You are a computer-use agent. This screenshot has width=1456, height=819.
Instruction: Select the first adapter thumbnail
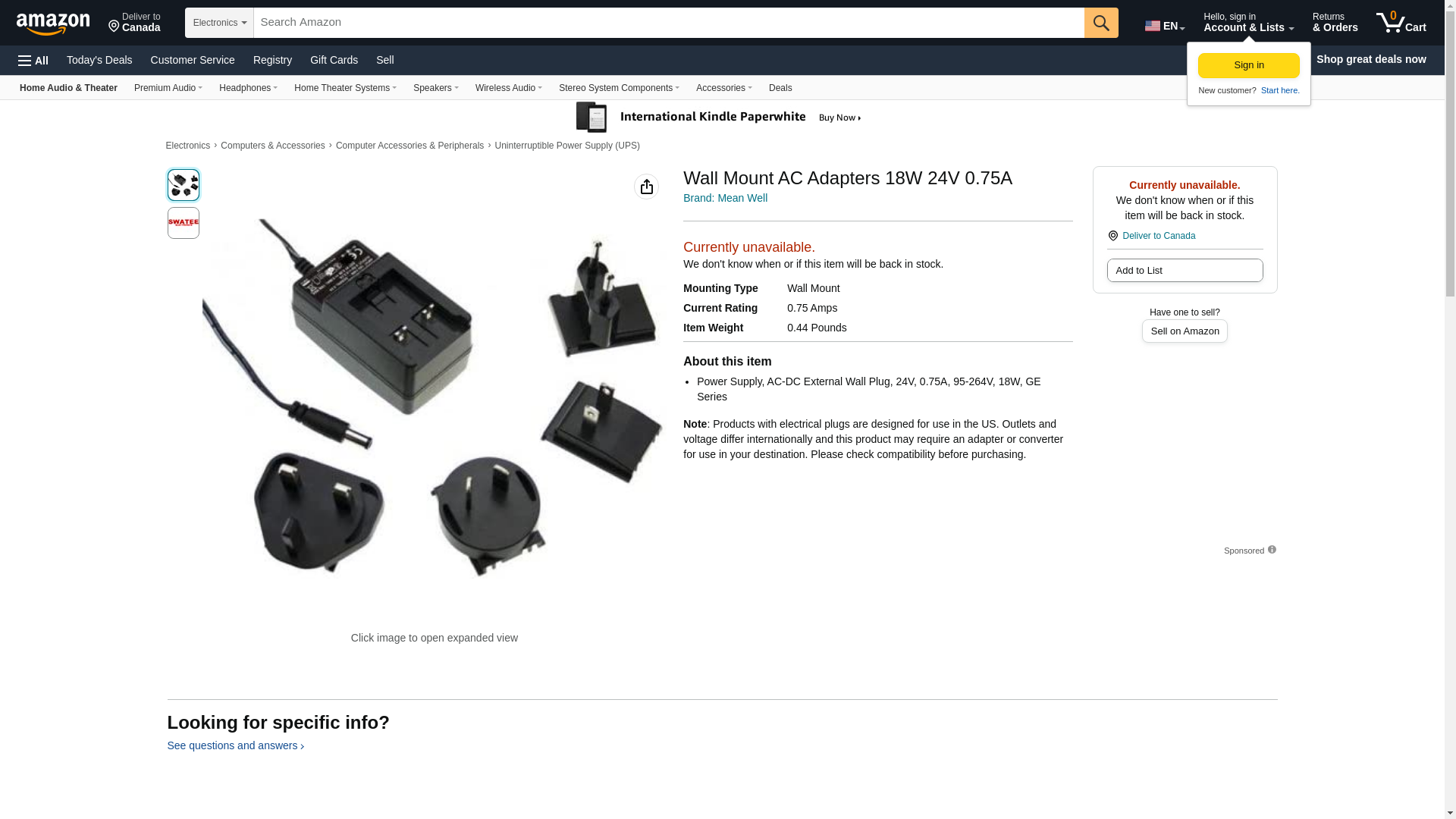(x=184, y=185)
